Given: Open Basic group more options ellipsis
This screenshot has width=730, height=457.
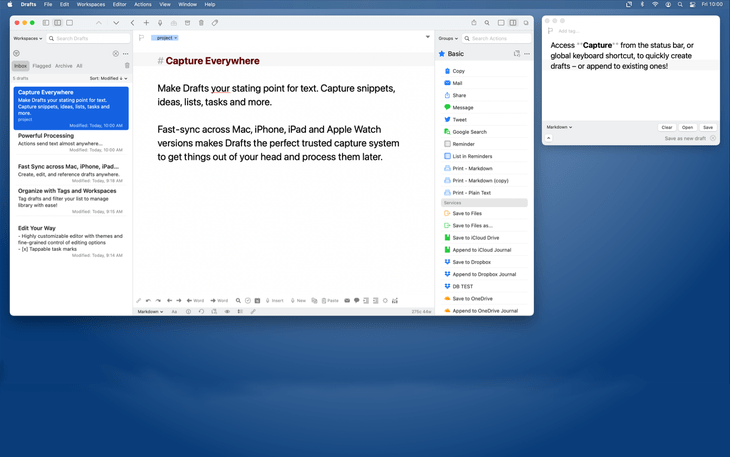Looking at the screenshot, I should click(x=527, y=54).
